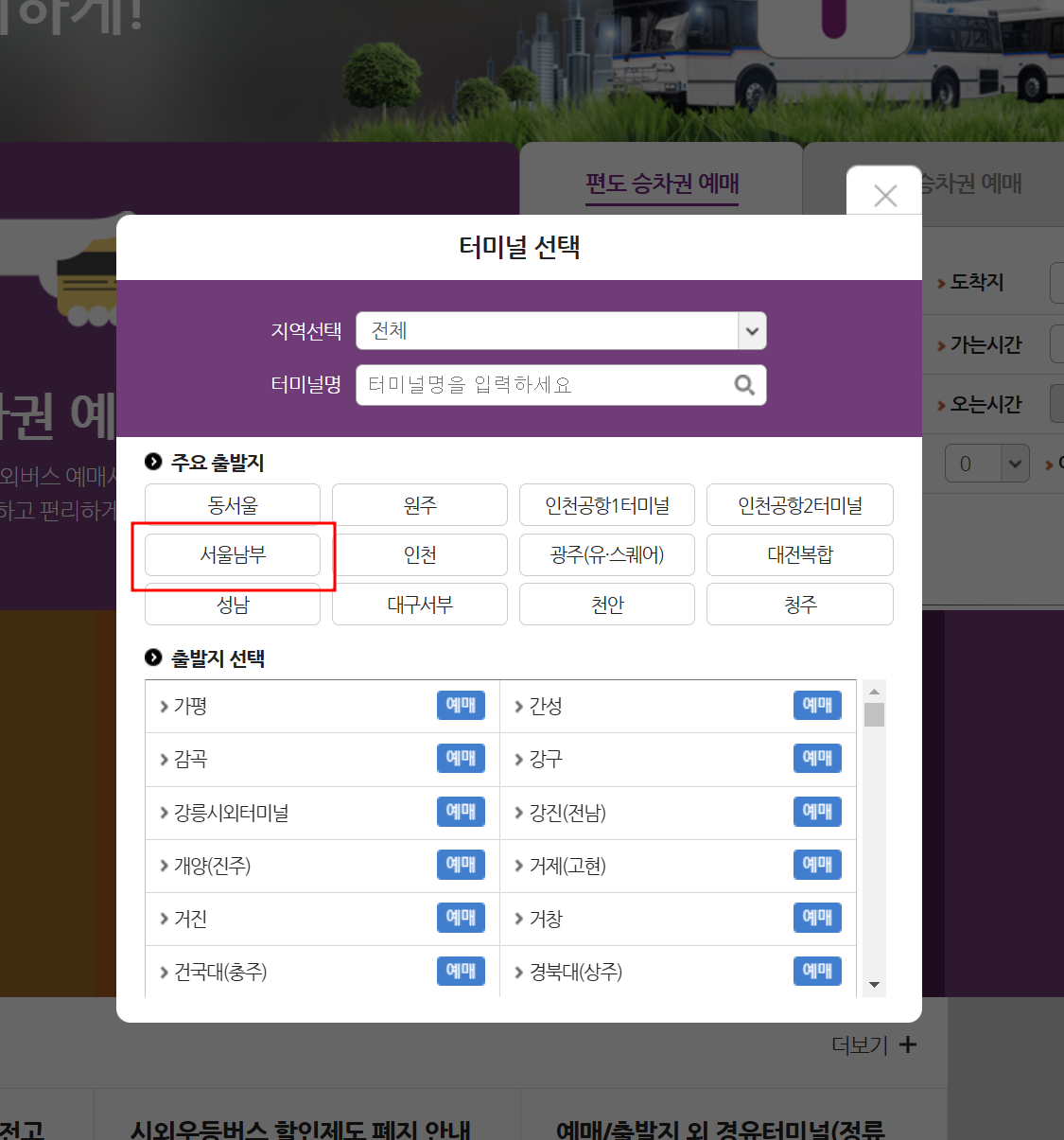Image resolution: width=1064 pixels, height=1140 pixels.
Task: Click 예매 button for 거창
Action: click(x=817, y=918)
